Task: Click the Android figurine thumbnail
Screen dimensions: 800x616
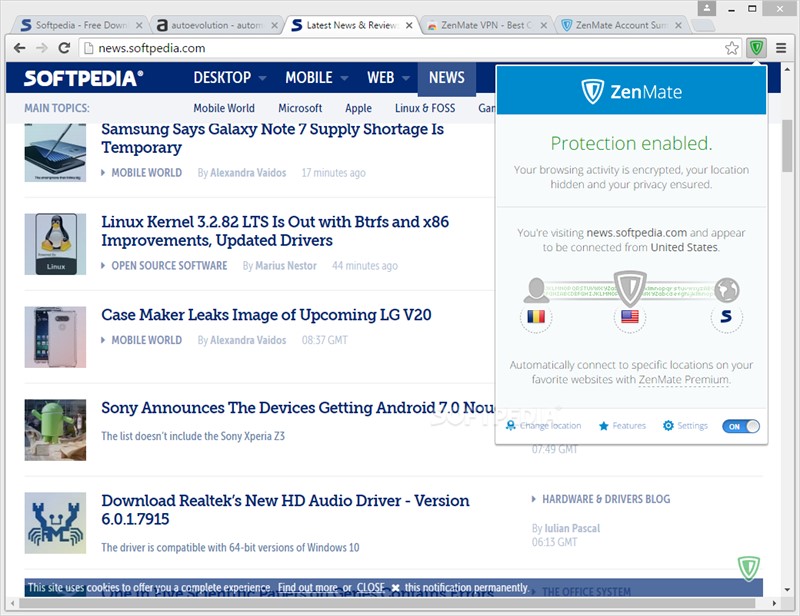Action: [55, 430]
